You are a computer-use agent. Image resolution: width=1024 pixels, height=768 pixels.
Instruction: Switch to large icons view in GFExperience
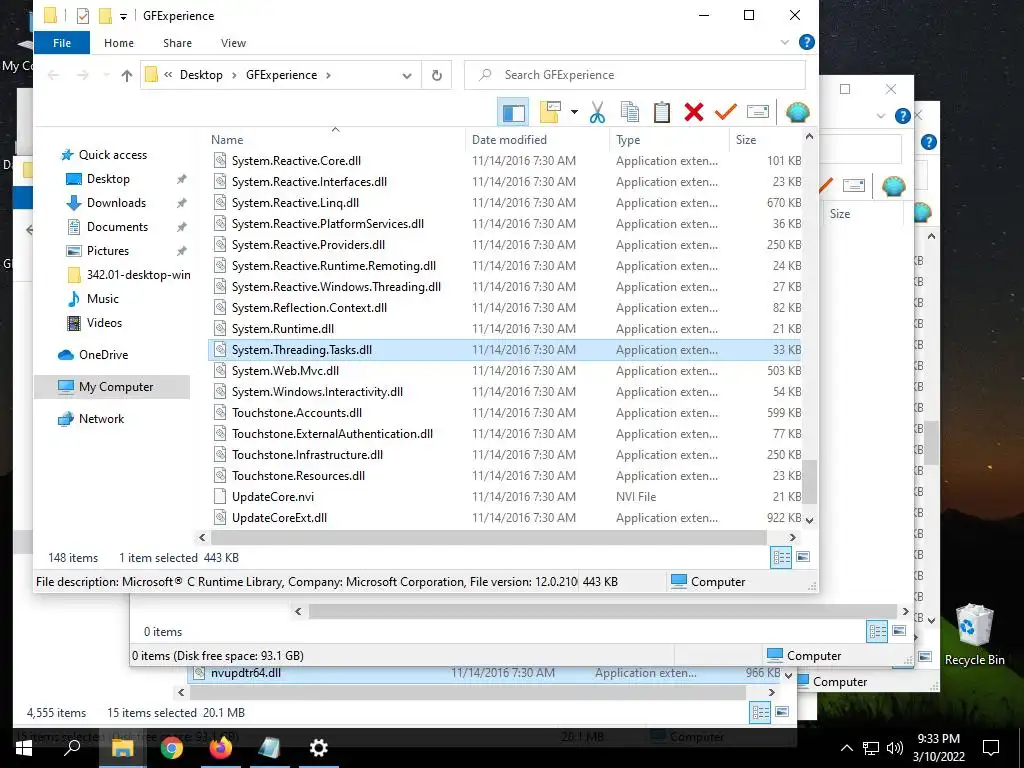[803, 557]
